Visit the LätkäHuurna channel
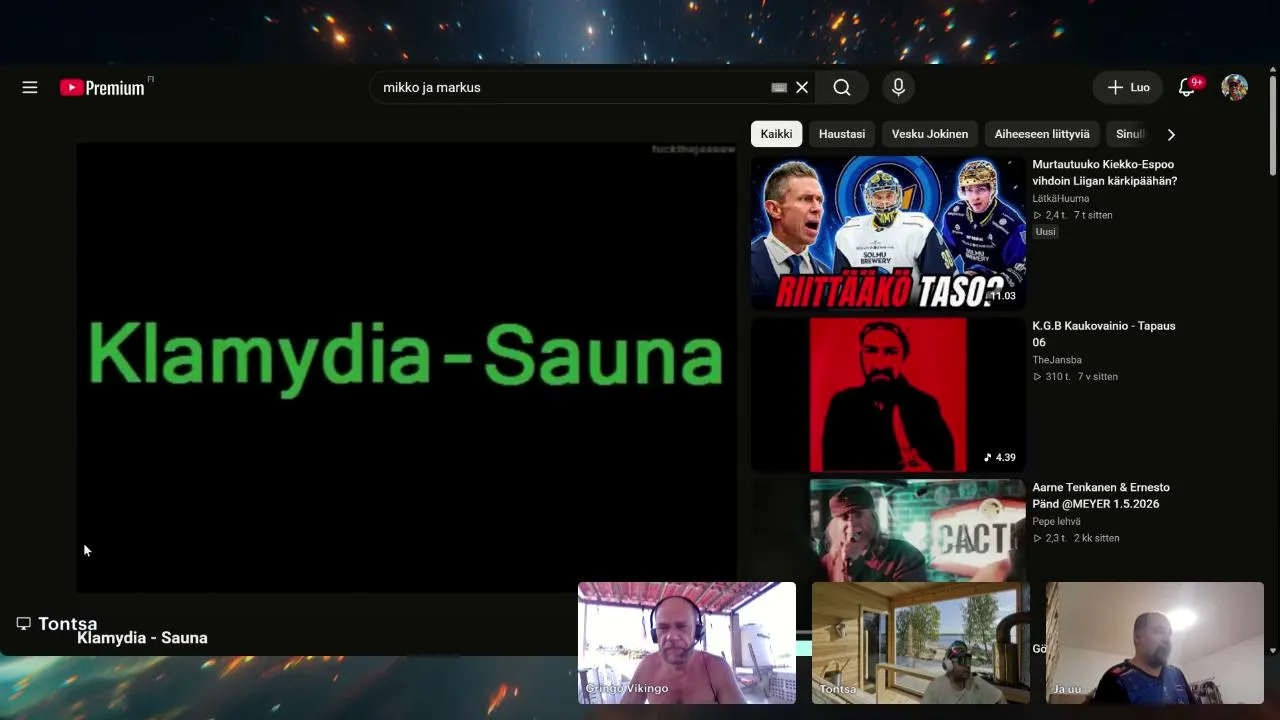Image resolution: width=1280 pixels, height=720 pixels. (x=1061, y=199)
